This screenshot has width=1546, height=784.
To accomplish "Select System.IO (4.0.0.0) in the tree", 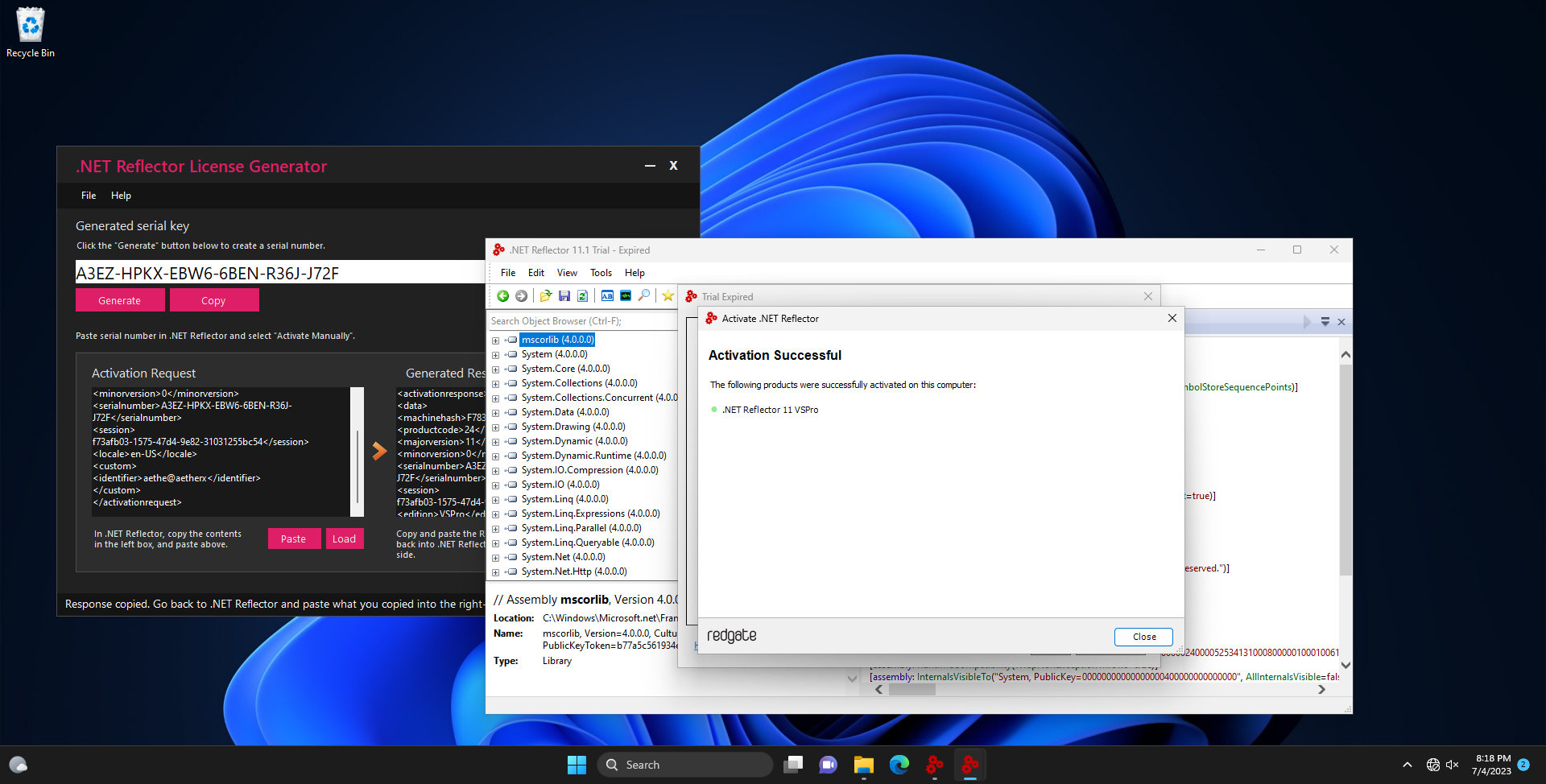I will click(560, 485).
